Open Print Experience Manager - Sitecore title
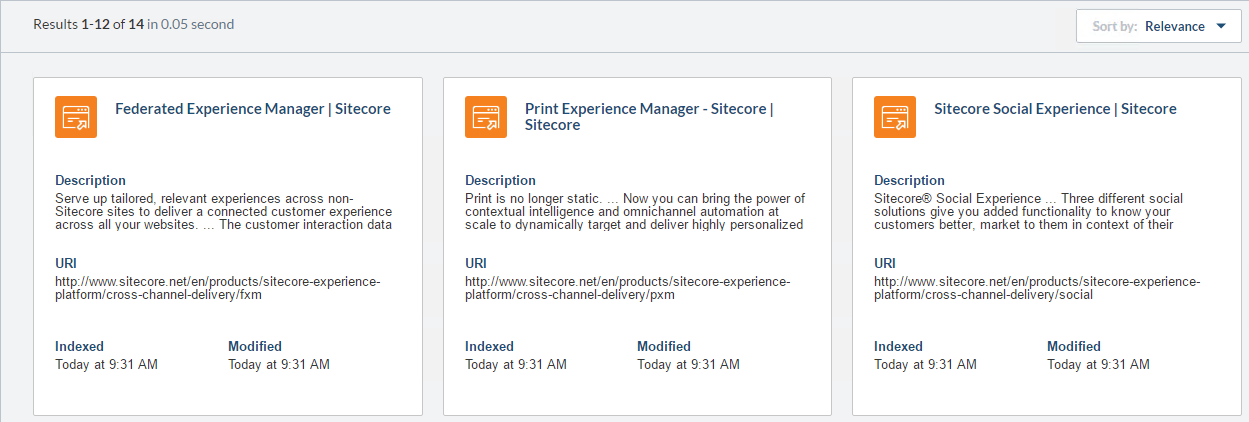This screenshot has width=1249, height=422. click(x=649, y=116)
